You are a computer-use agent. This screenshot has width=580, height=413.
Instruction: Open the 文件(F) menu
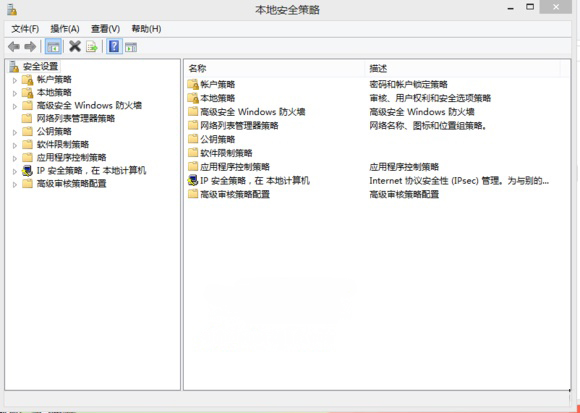click(x=25, y=29)
